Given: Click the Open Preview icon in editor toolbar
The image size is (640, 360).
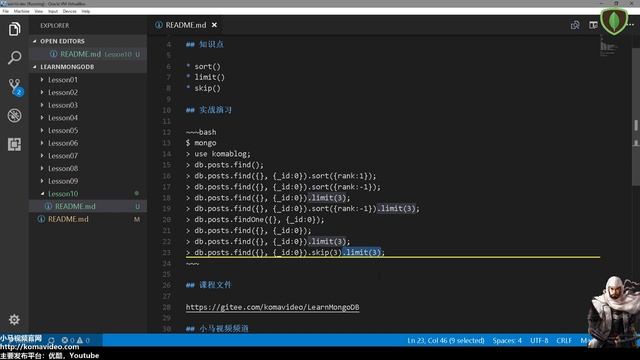Looking at the screenshot, I should click(575, 25).
